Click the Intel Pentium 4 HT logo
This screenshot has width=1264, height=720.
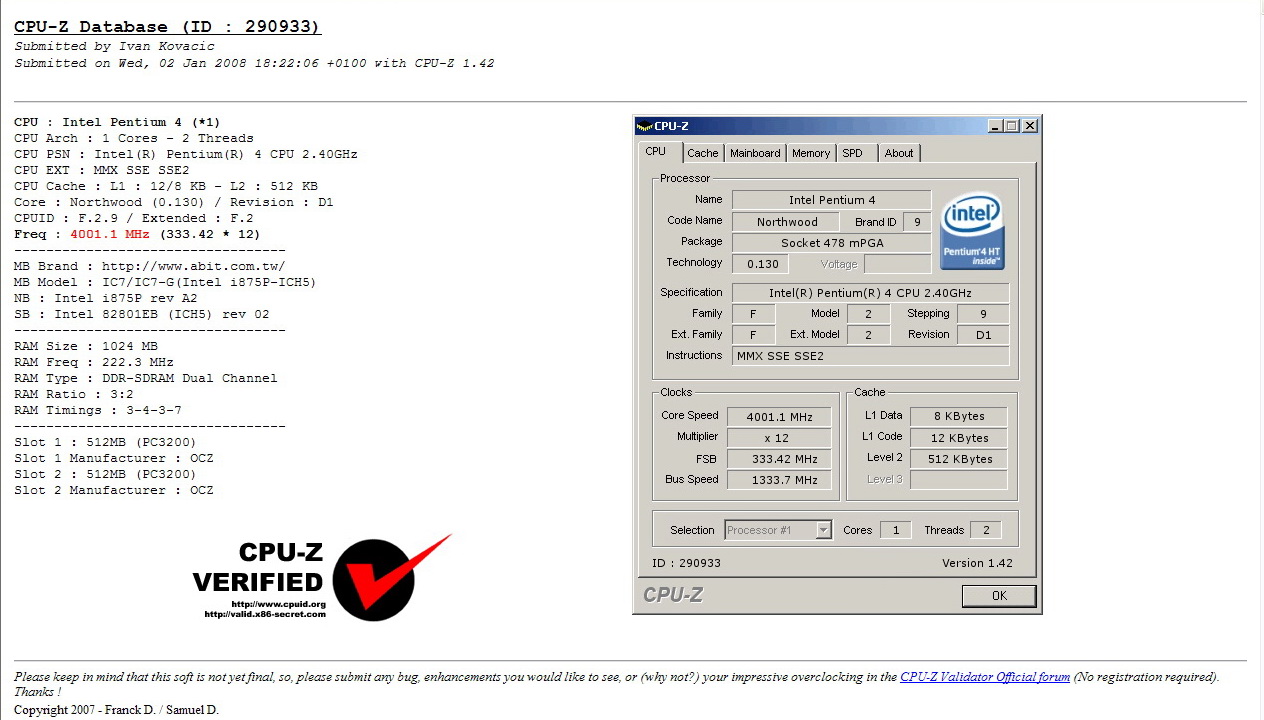[972, 231]
